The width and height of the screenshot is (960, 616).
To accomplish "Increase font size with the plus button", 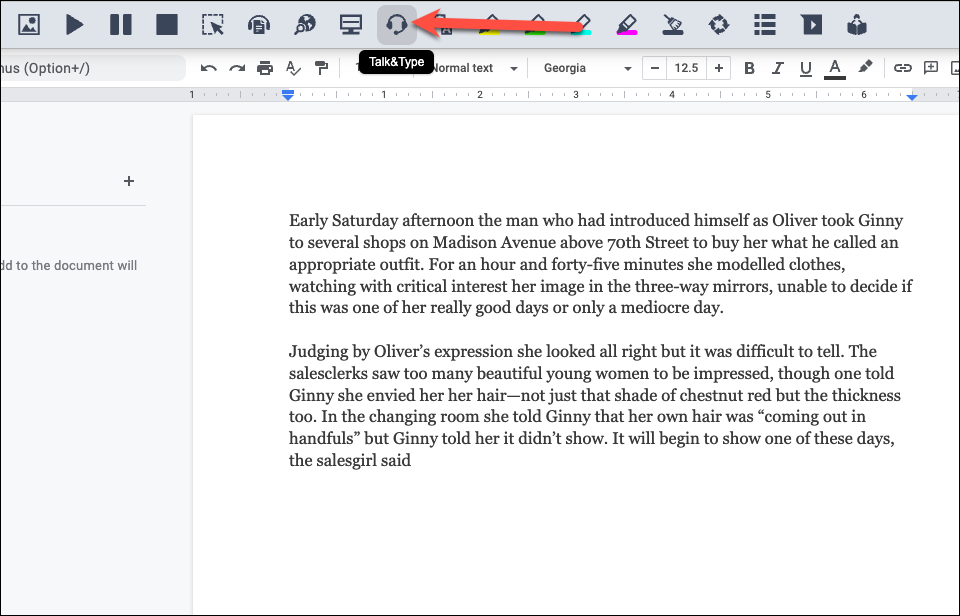I will point(719,68).
